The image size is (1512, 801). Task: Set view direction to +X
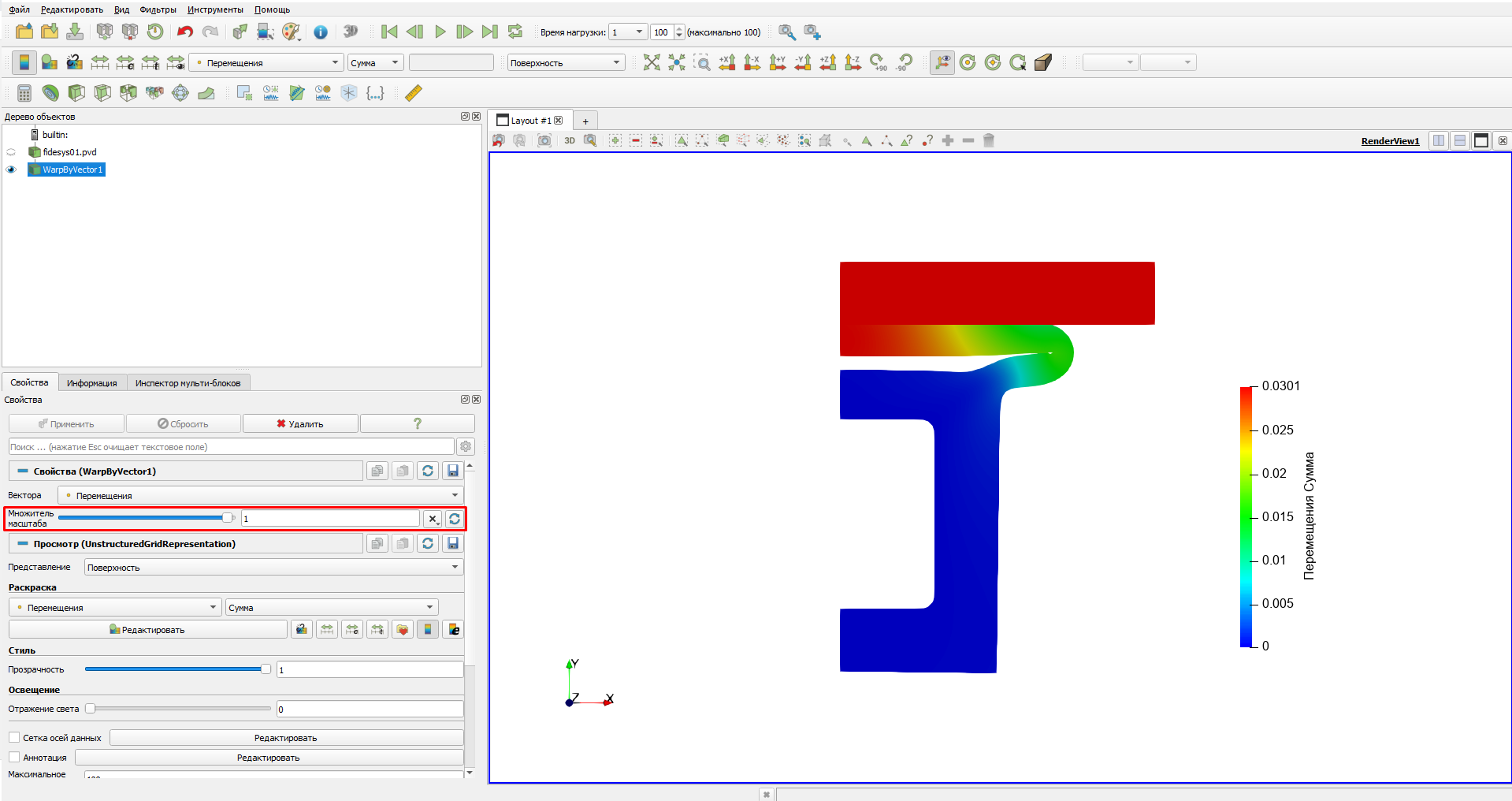point(727,62)
